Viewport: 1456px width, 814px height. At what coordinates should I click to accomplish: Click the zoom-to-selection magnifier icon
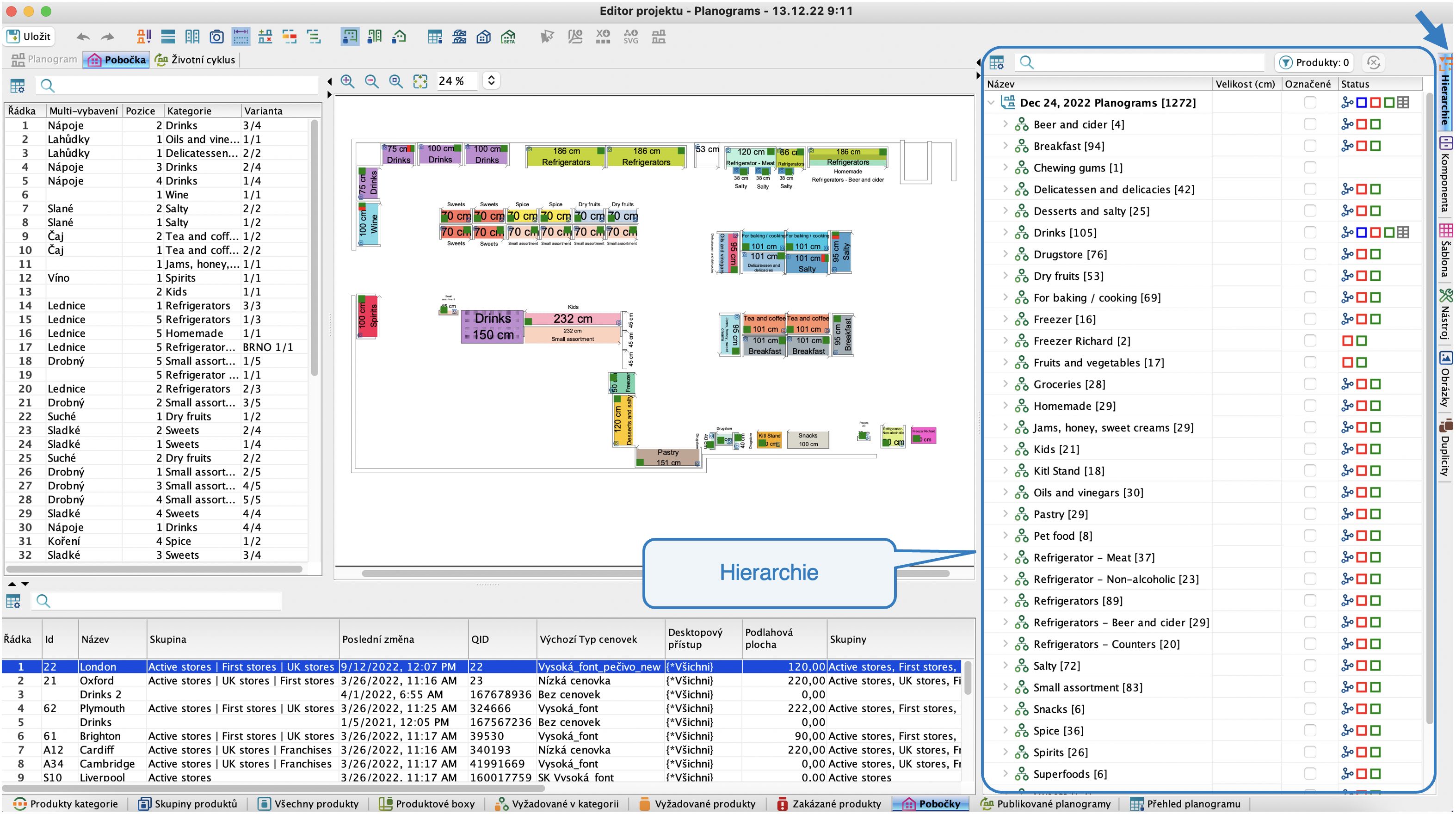(x=396, y=81)
